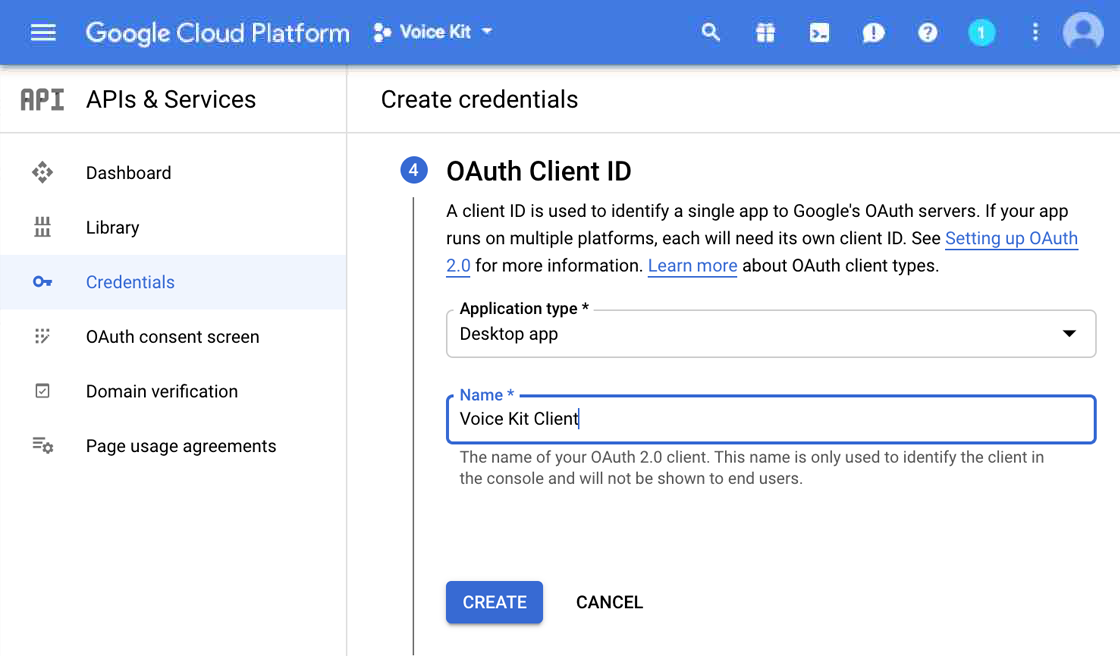
Task: Click the Page usage agreements gear icon
Action: [x=43, y=446]
